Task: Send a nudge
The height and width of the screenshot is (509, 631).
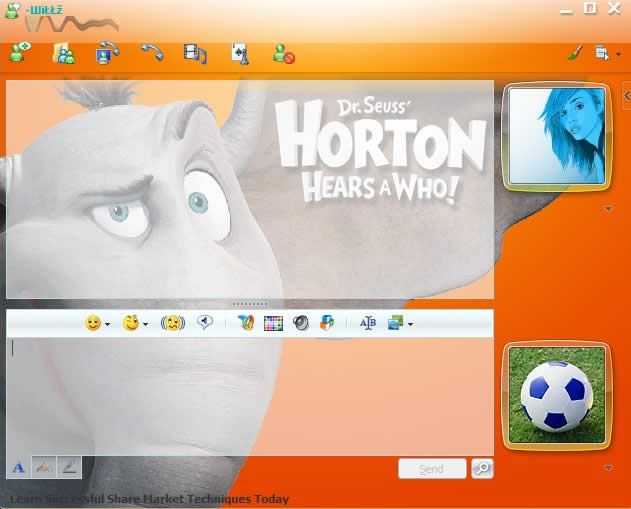Action: pos(173,323)
